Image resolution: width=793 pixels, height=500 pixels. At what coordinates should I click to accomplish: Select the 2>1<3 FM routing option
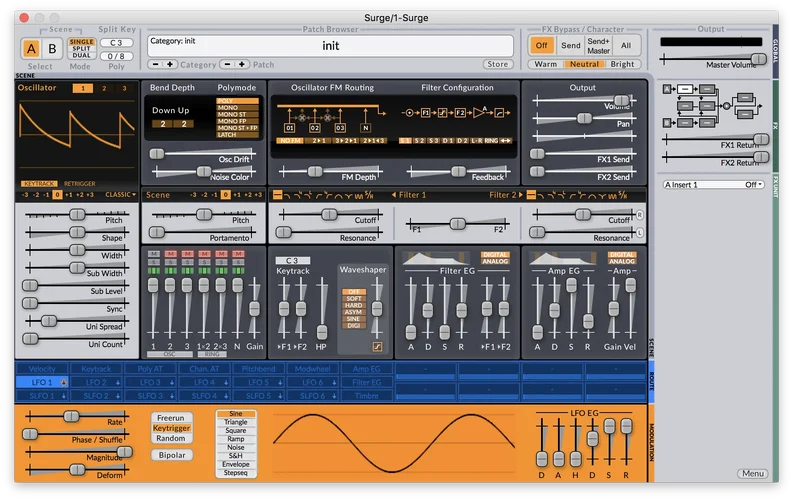(374, 141)
